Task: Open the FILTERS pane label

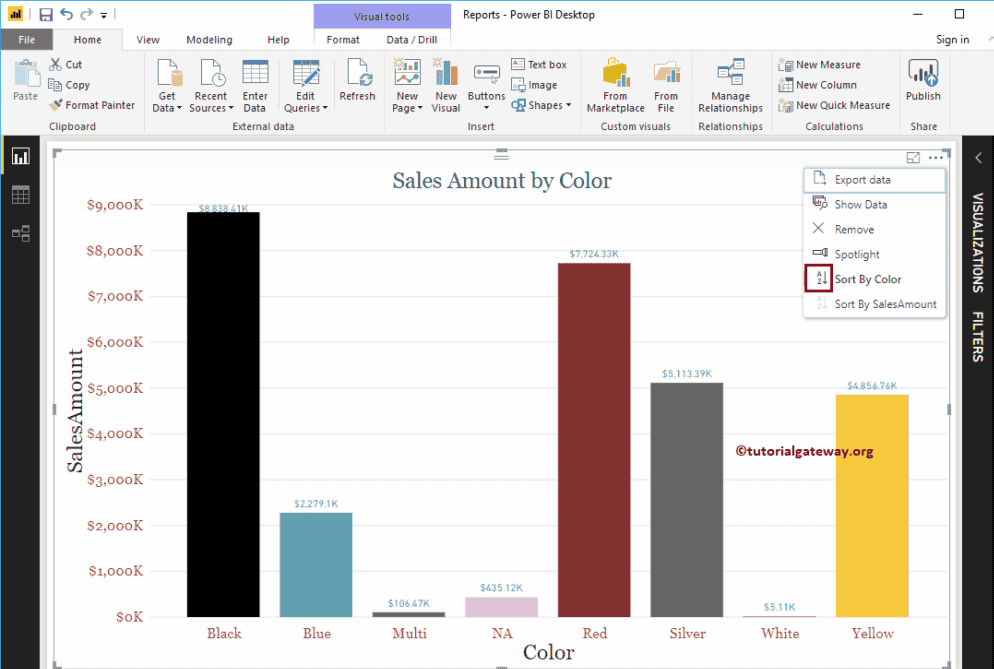Action: point(978,337)
